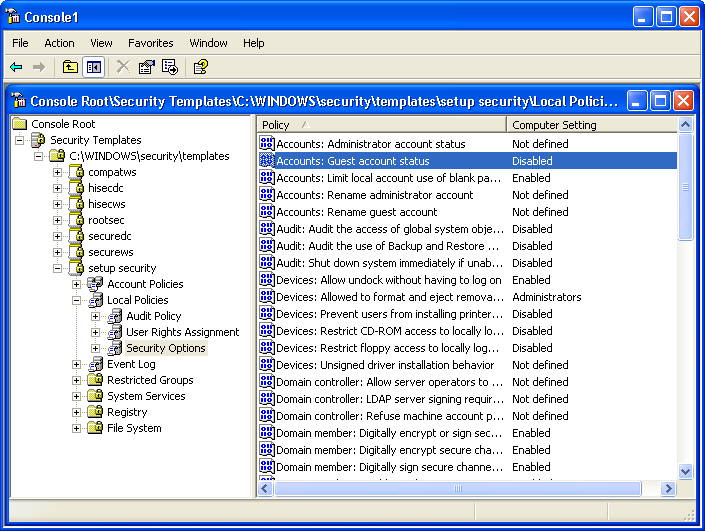Expand the compatws template node

(x=58, y=172)
